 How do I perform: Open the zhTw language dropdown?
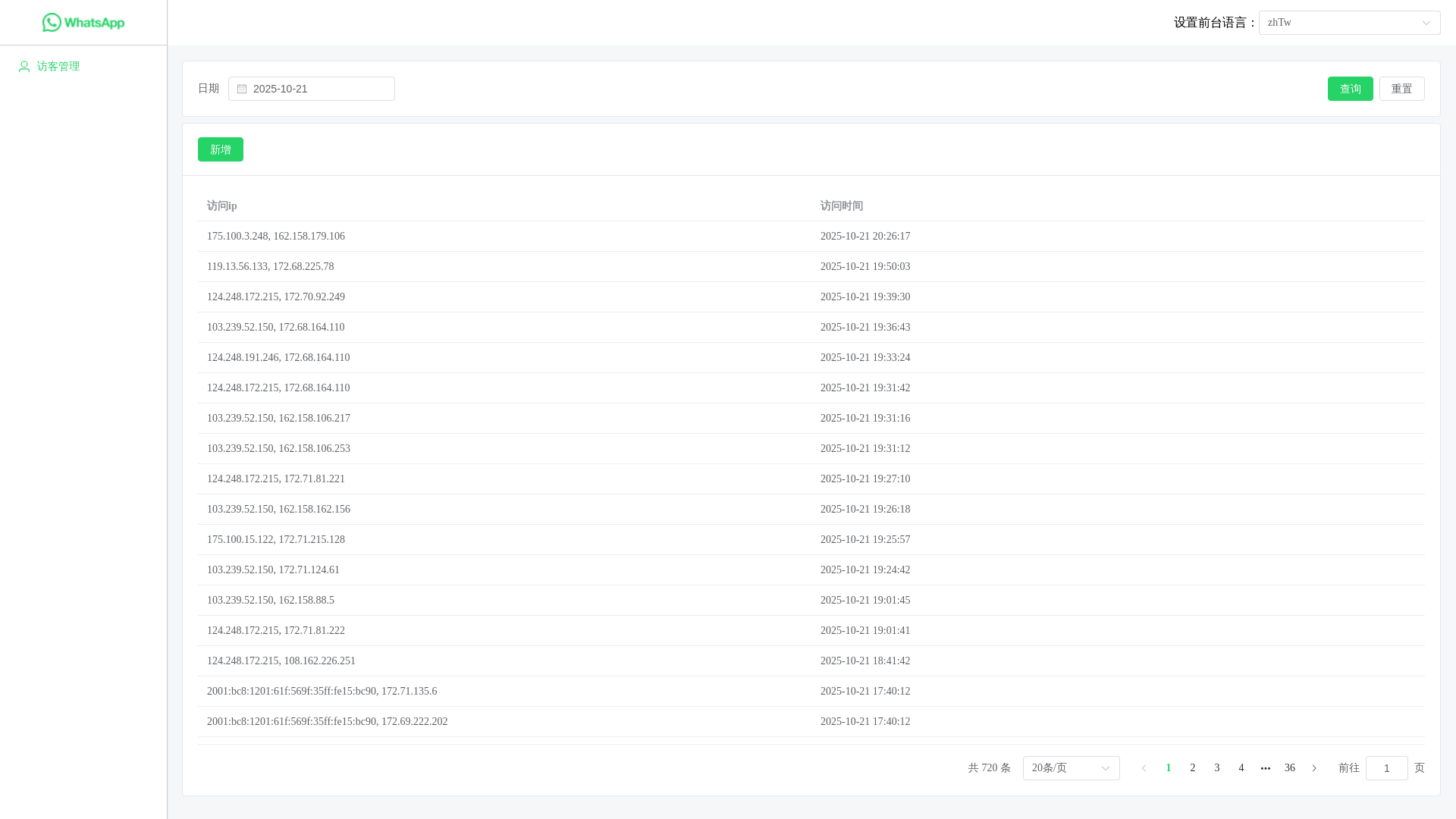(x=1342, y=23)
